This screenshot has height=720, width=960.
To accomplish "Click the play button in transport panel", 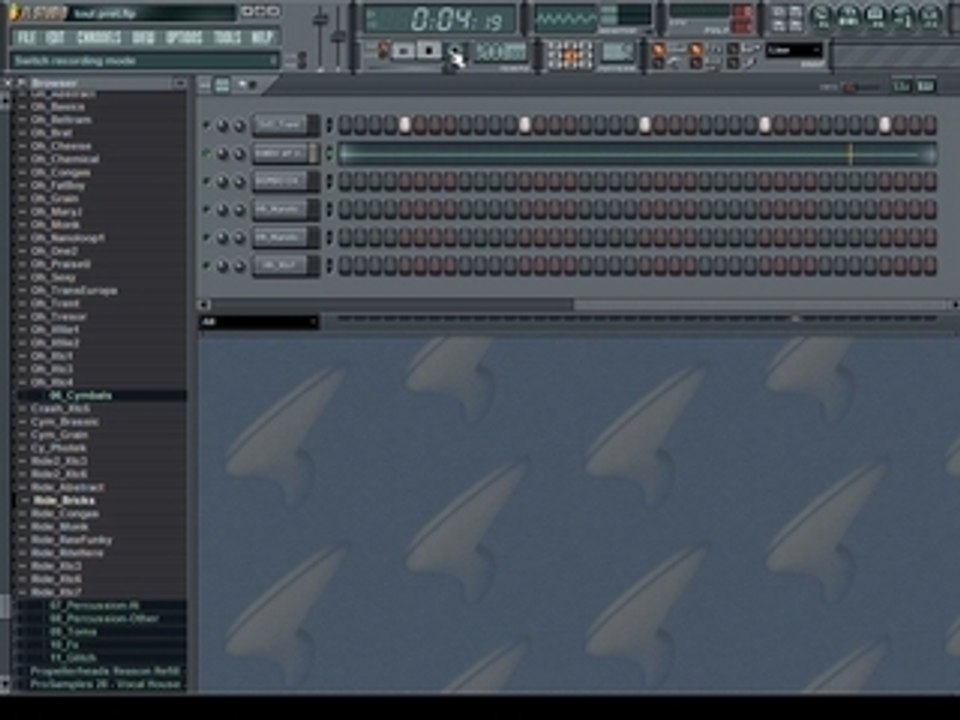I will click(403, 51).
